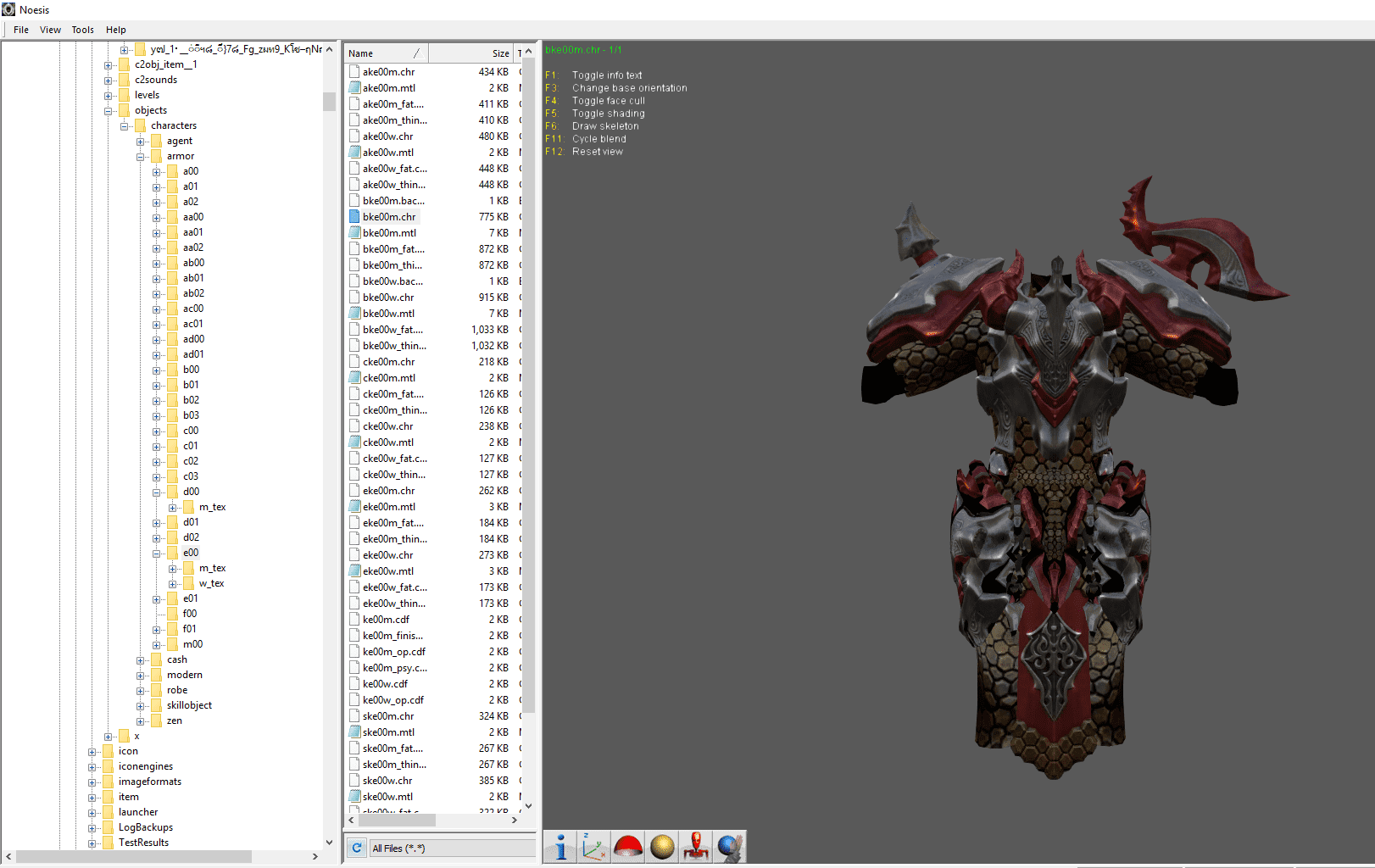
Task: Expand the ab01 folder node
Action: tap(156, 279)
